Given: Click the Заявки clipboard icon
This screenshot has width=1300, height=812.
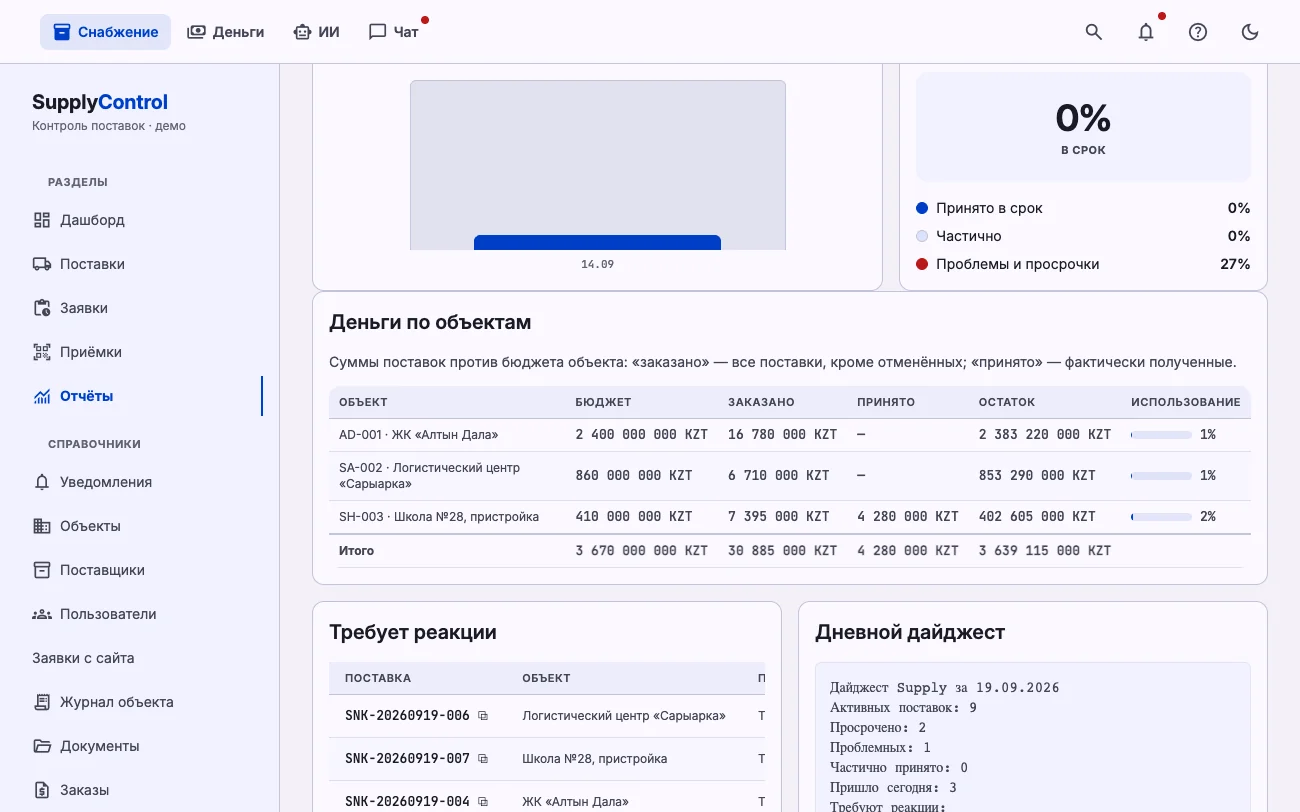Looking at the screenshot, I should point(42,308).
